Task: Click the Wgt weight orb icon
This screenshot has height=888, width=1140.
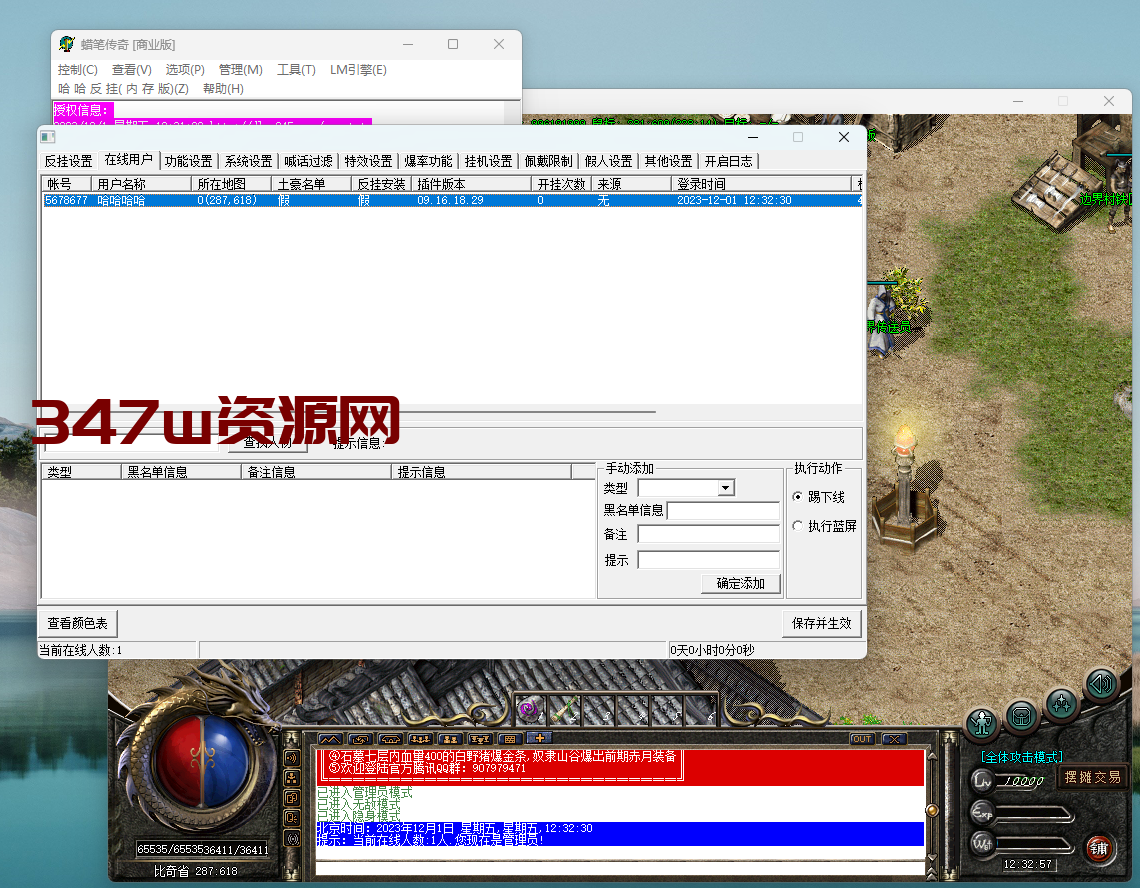Action: click(x=982, y=844)
